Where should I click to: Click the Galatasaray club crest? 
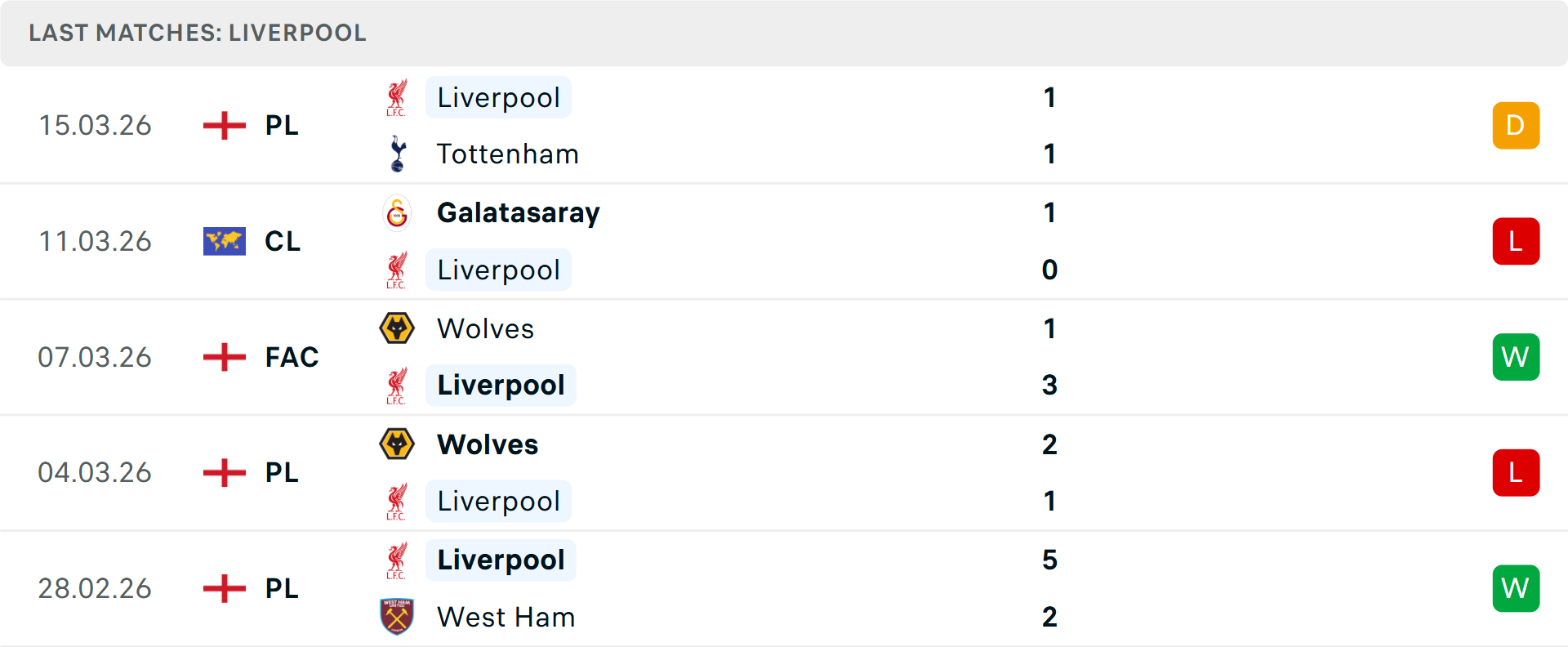(x=397, y=212)
